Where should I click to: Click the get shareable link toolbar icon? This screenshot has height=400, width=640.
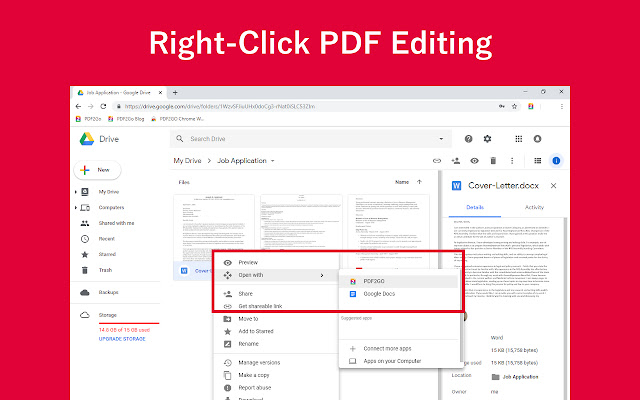pyautogui.click(x=437, y=161)
